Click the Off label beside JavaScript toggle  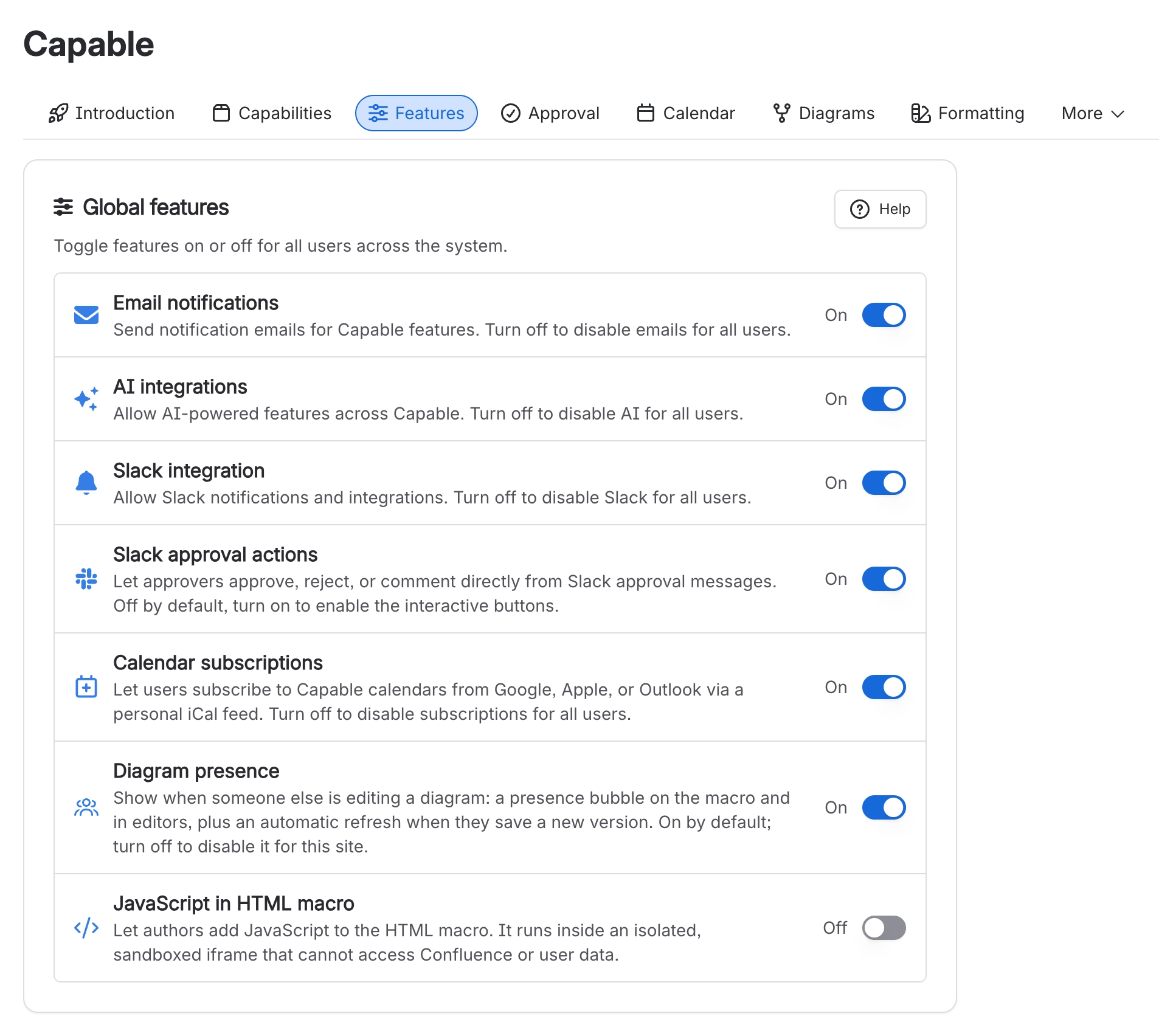tap(835, 928)
